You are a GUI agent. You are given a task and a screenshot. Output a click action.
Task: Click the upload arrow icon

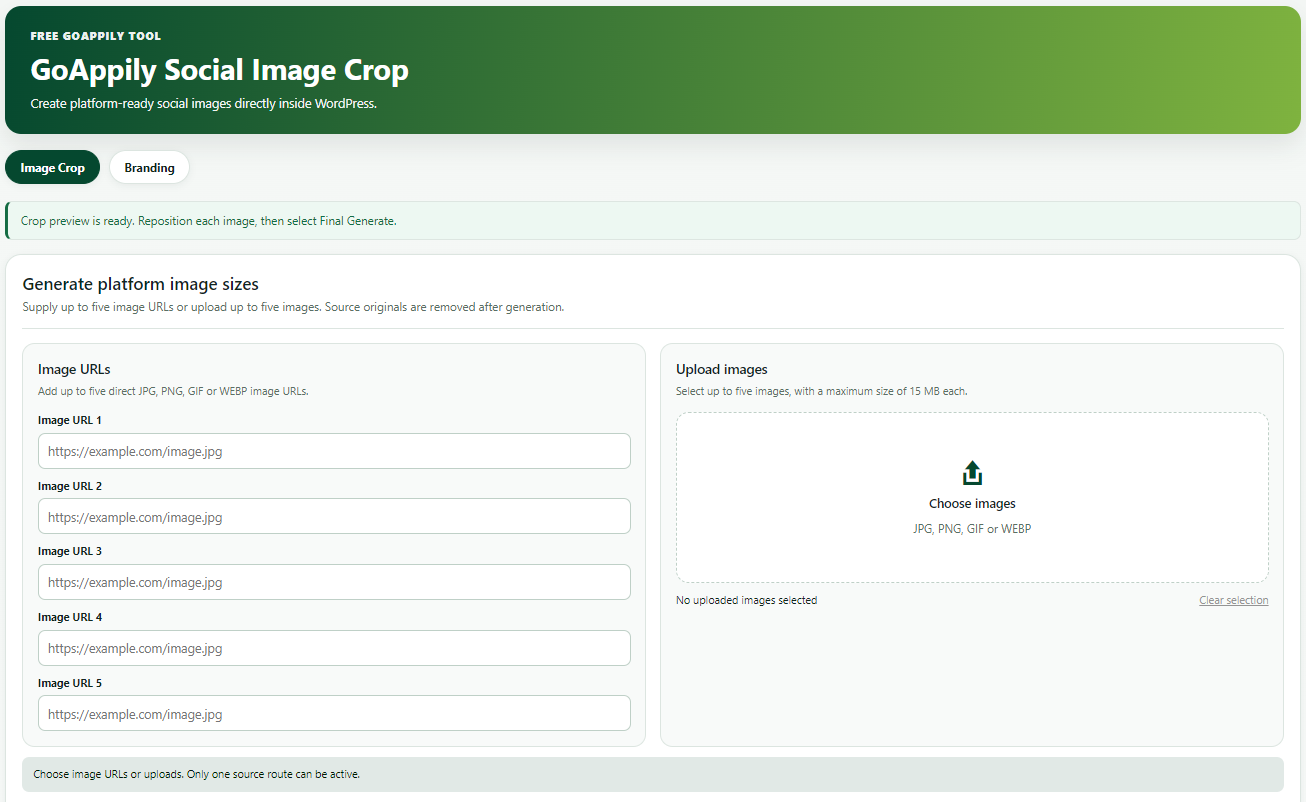[x=972, y=473]
